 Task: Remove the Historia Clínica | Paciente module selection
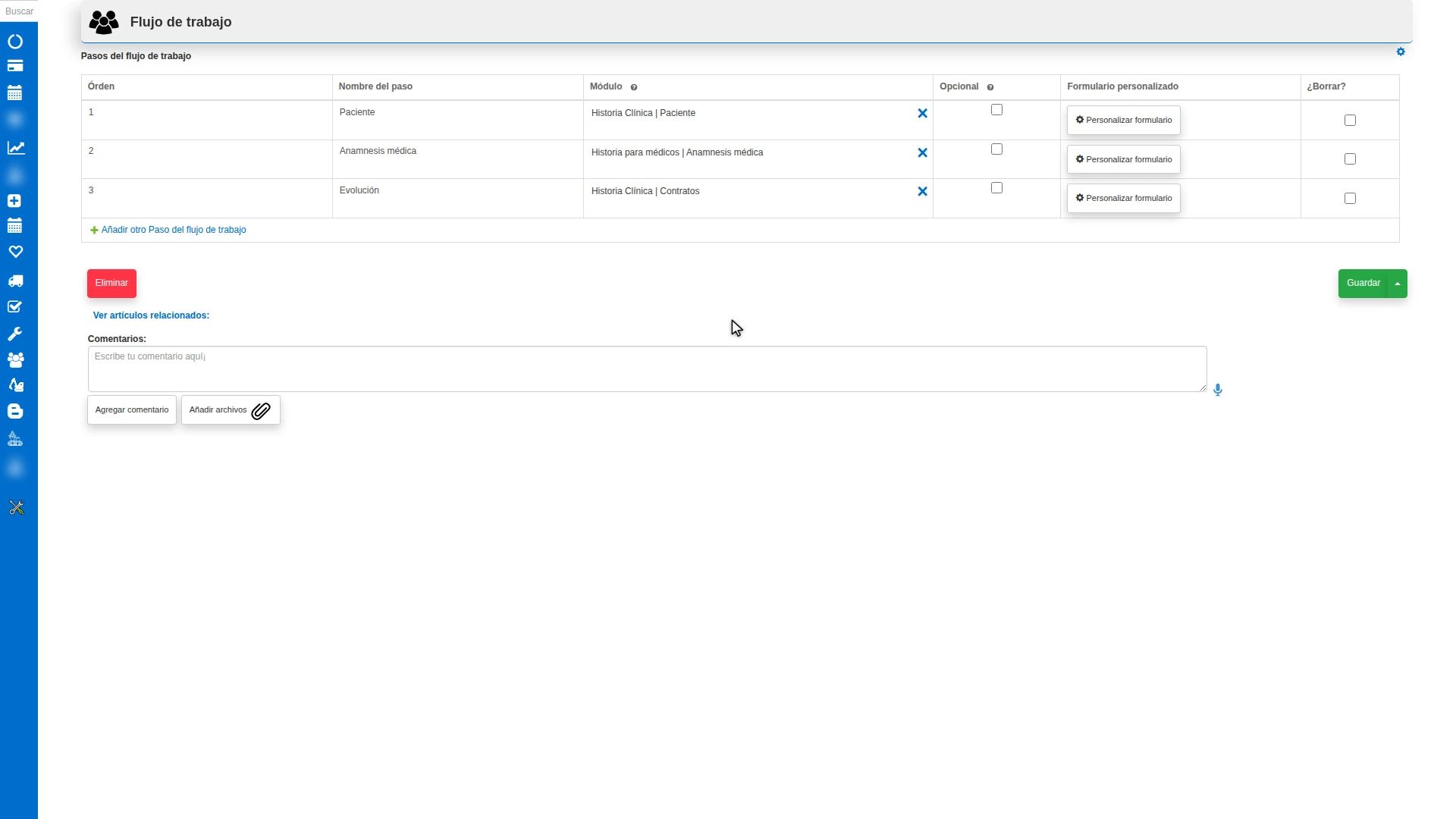click(922, 113)
